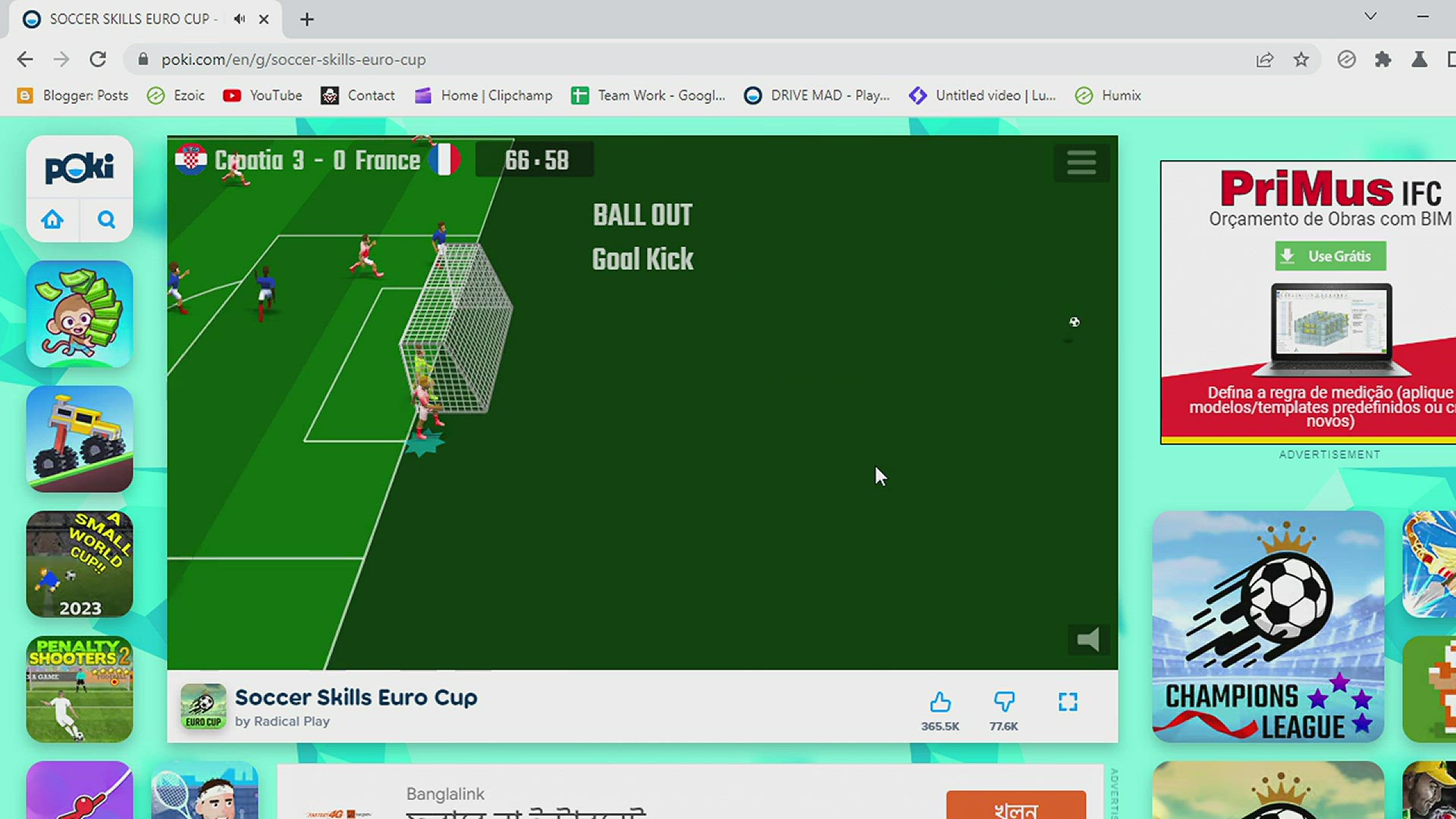This screenshot has width=1456, height=819.
Task: Click the orange Banglalink ad button
Action: [x=1016, y=805]
